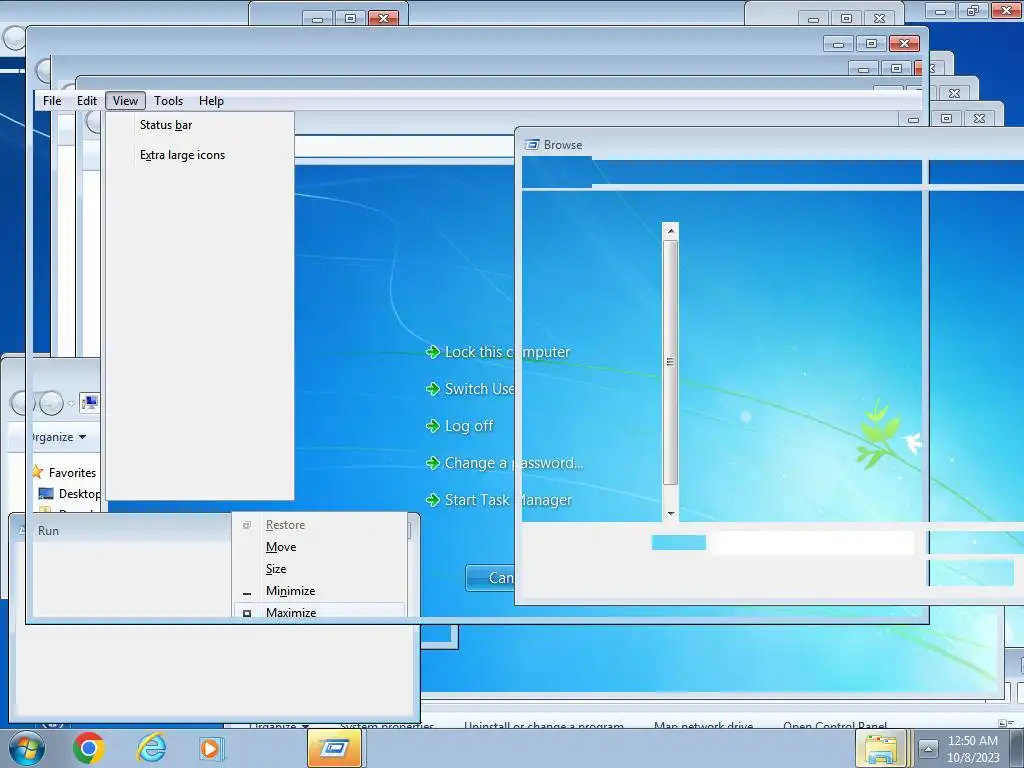Screen dimensions: 1024x768
Task: Click the vertical scrollbar thumb in Browse
Action: (671, 362)
